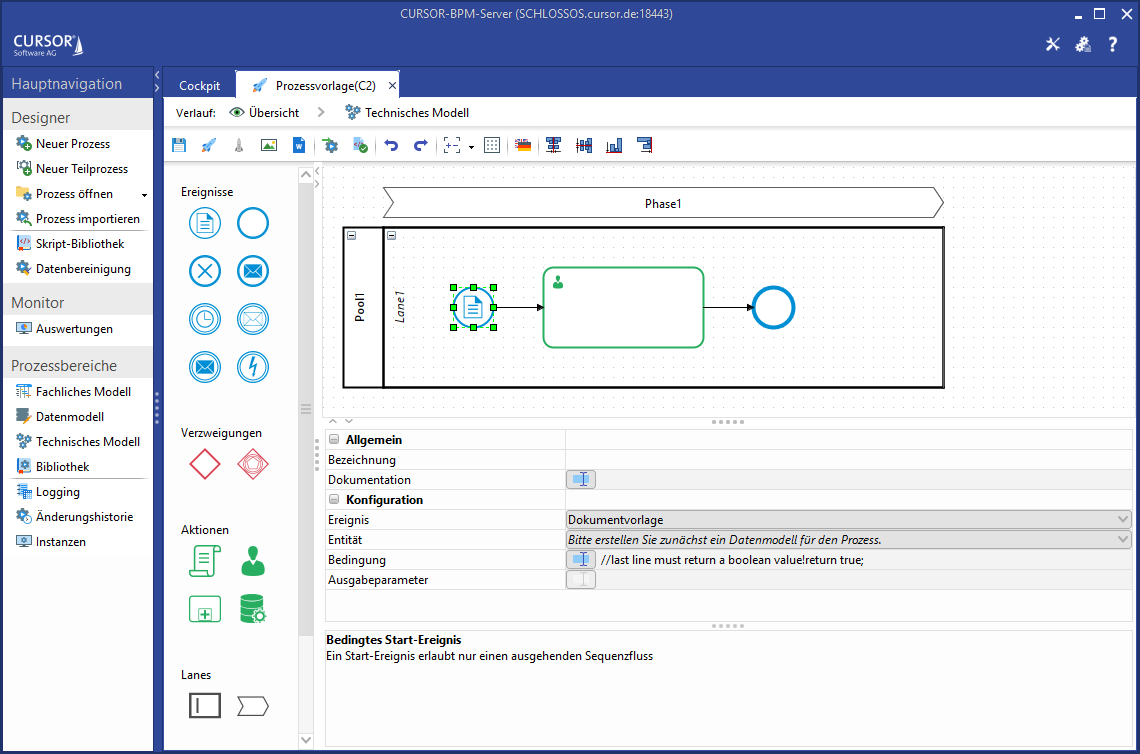The width and height of the screenshot is (1140, 754).
Task: Switch to the Cockpit tab
Action: pos(199,86)
